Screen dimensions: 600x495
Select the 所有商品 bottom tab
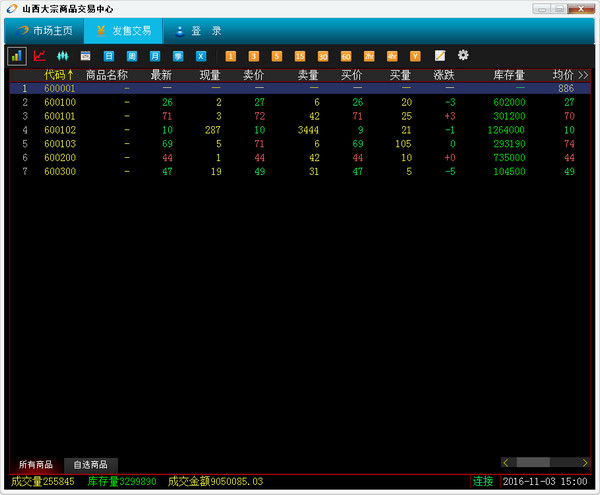(36, 465)
